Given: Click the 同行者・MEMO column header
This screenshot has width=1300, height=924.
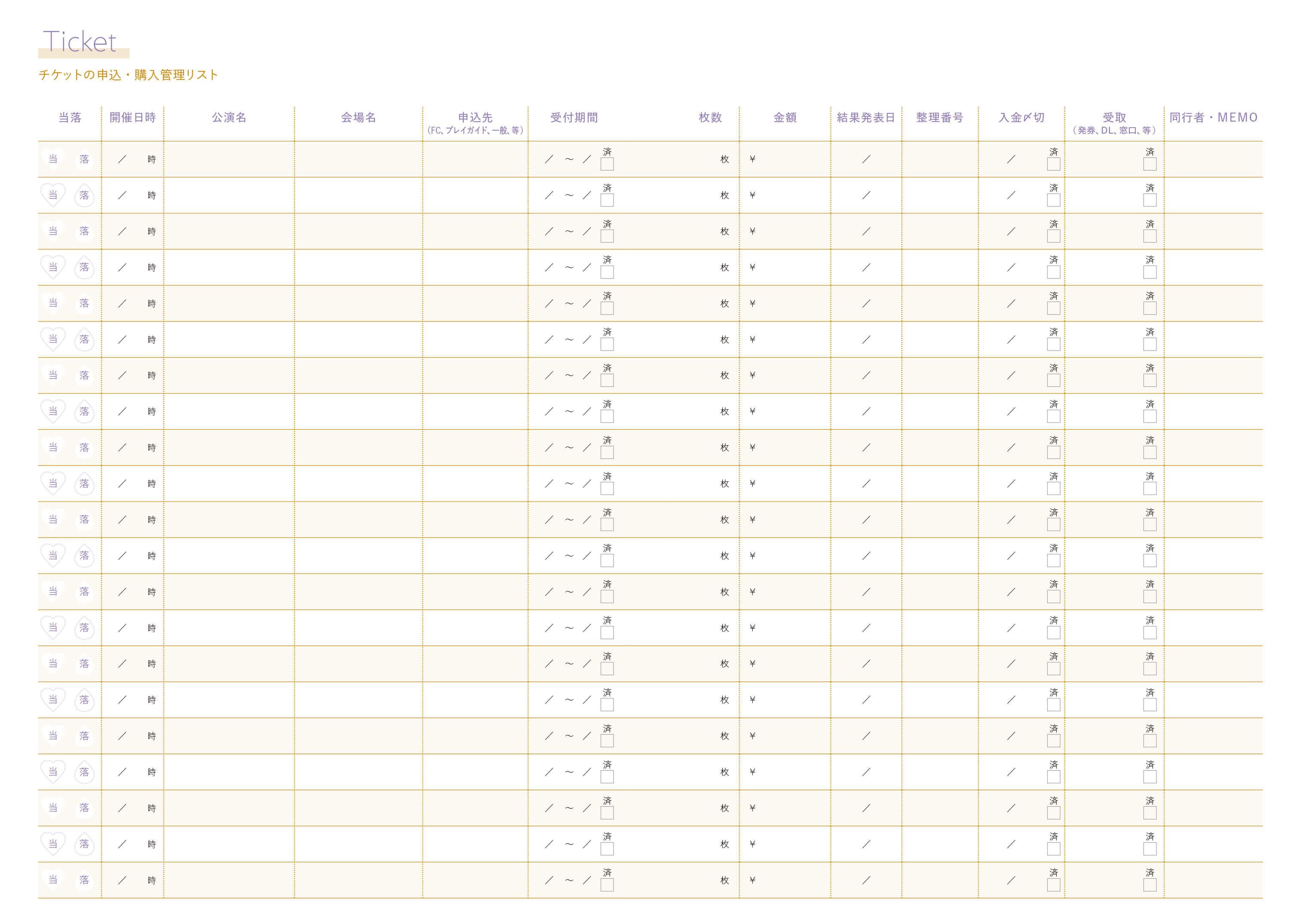Looking at the screenshot, I should coord(1214,118).
